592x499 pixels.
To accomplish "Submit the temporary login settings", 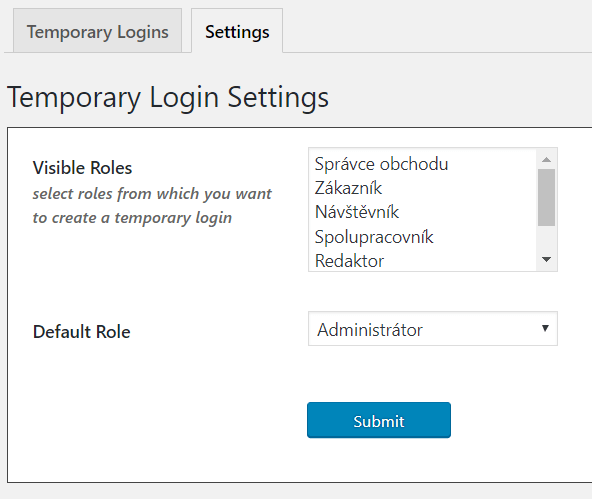I will tap(379, 420).
